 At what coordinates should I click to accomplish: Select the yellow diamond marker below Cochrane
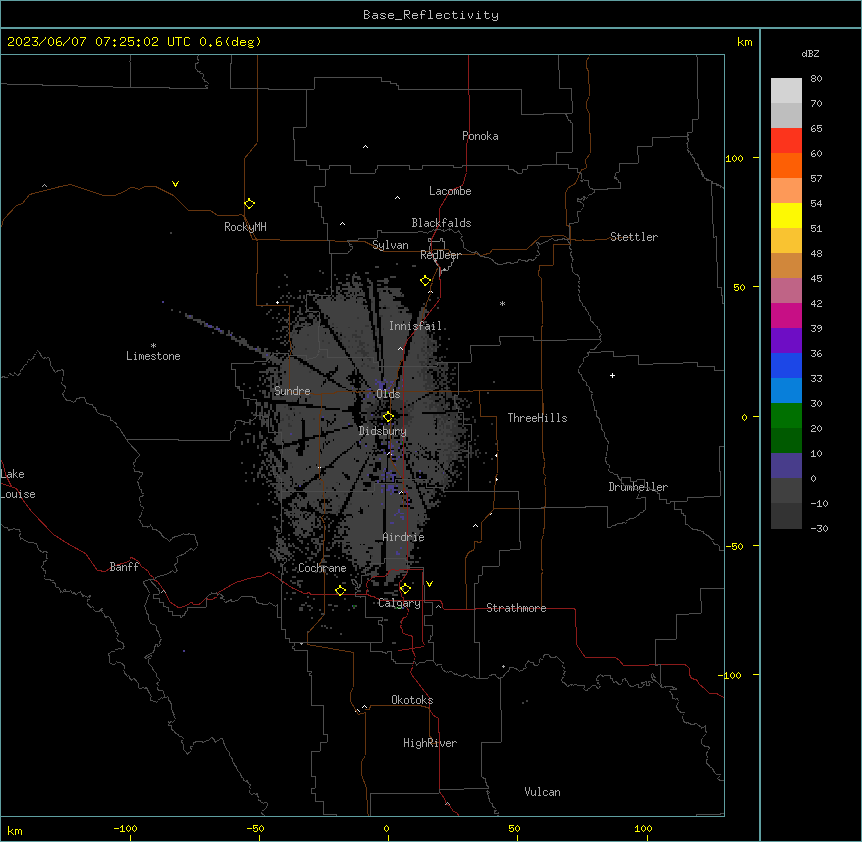tap(340, 590)
